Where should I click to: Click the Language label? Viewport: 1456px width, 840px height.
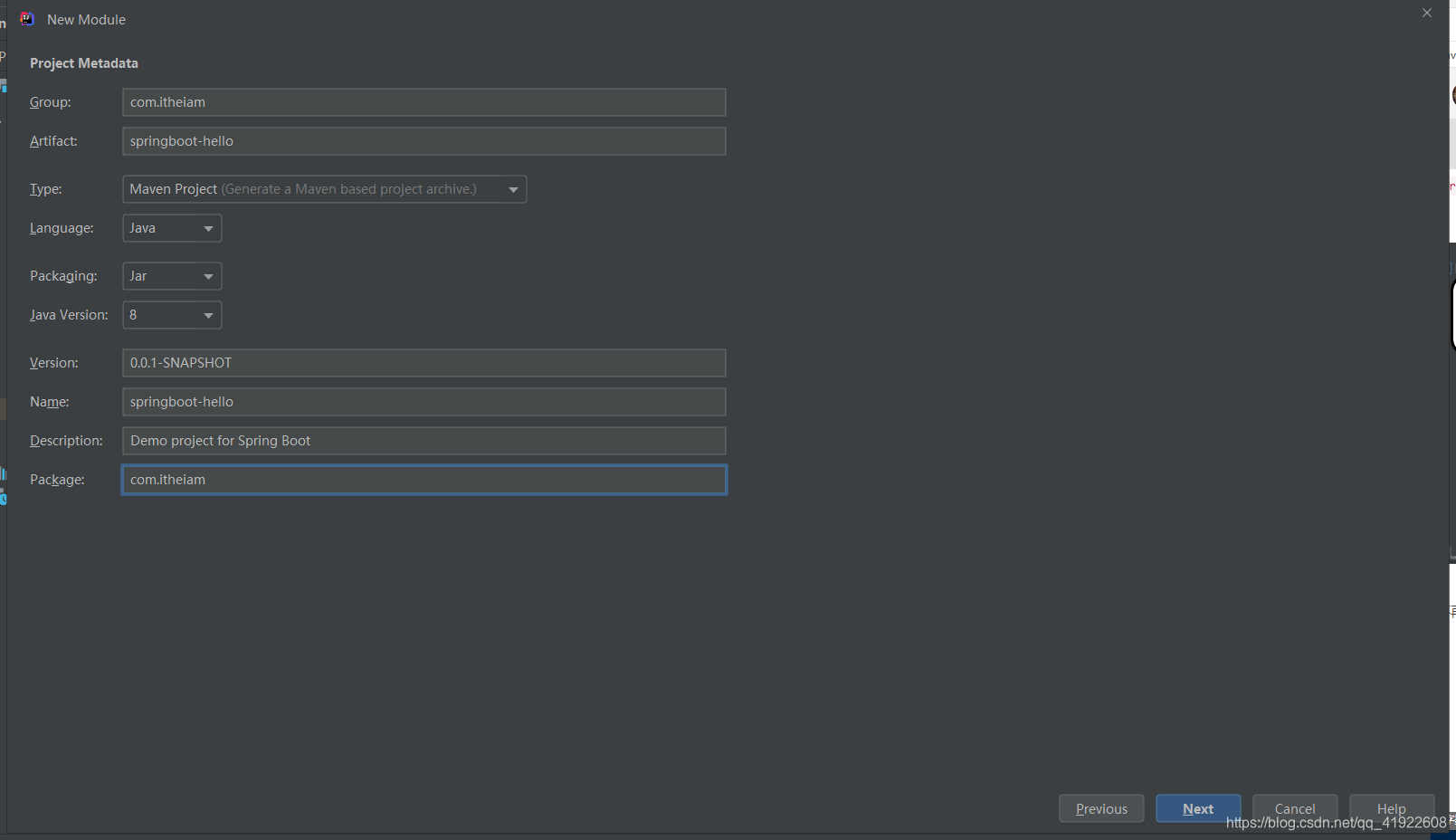(x=62, y=228)
